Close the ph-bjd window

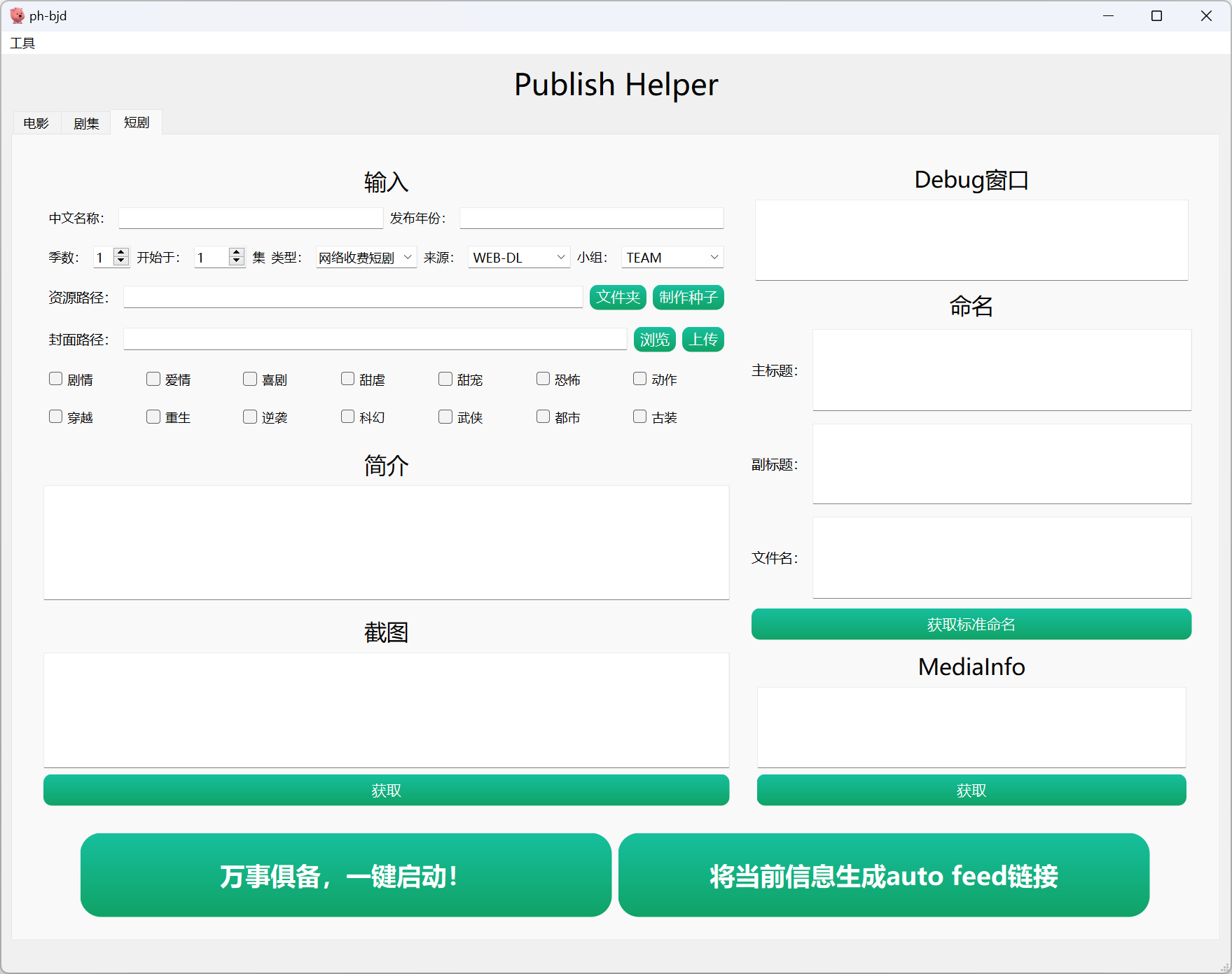1206,15
